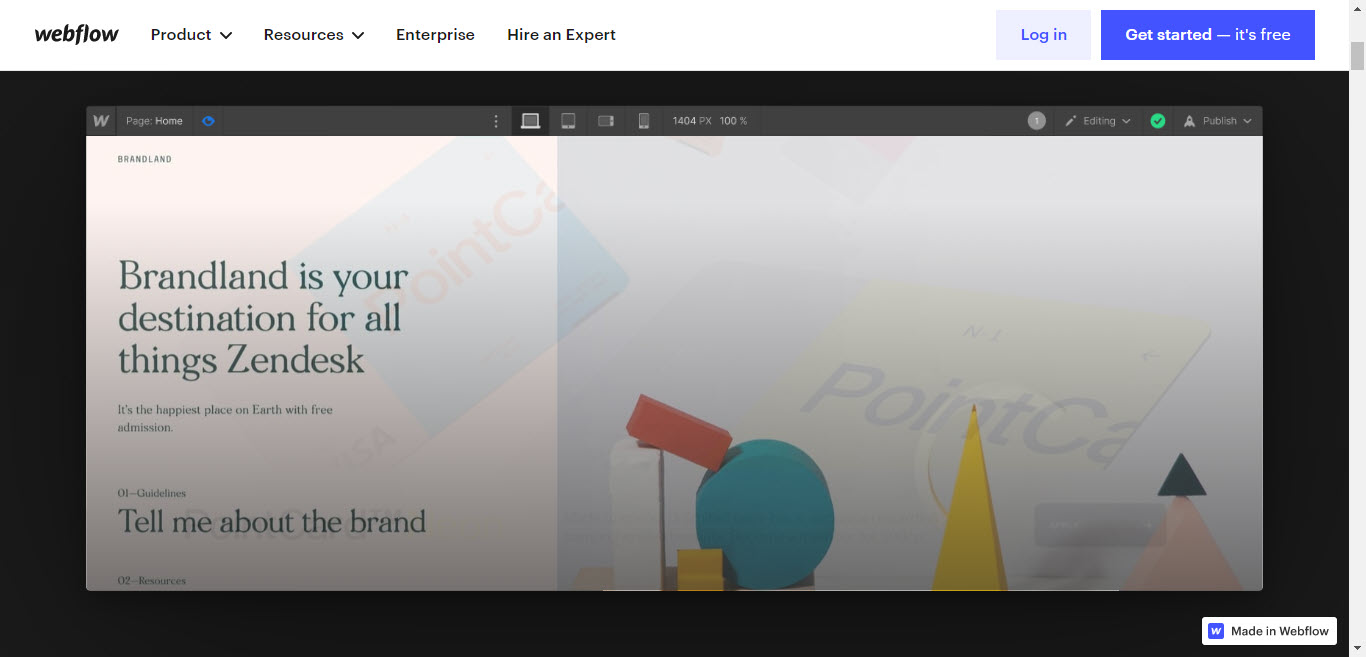Click Hire an Expert in the navigation
Screen dimensions: 1366x657
coord(561,34)
